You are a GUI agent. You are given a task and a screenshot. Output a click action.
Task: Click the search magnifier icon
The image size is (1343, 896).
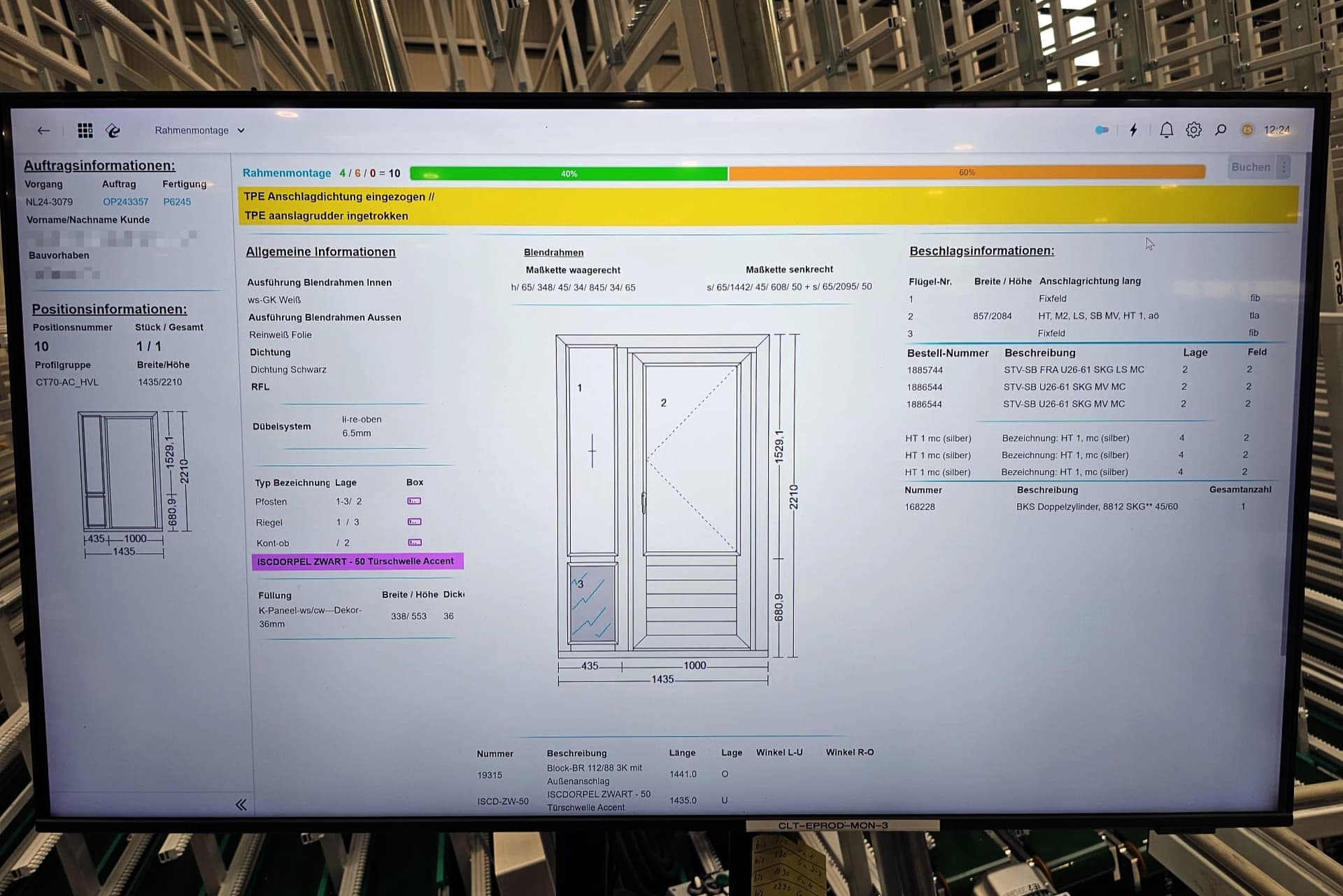[x=1221, y=130]
